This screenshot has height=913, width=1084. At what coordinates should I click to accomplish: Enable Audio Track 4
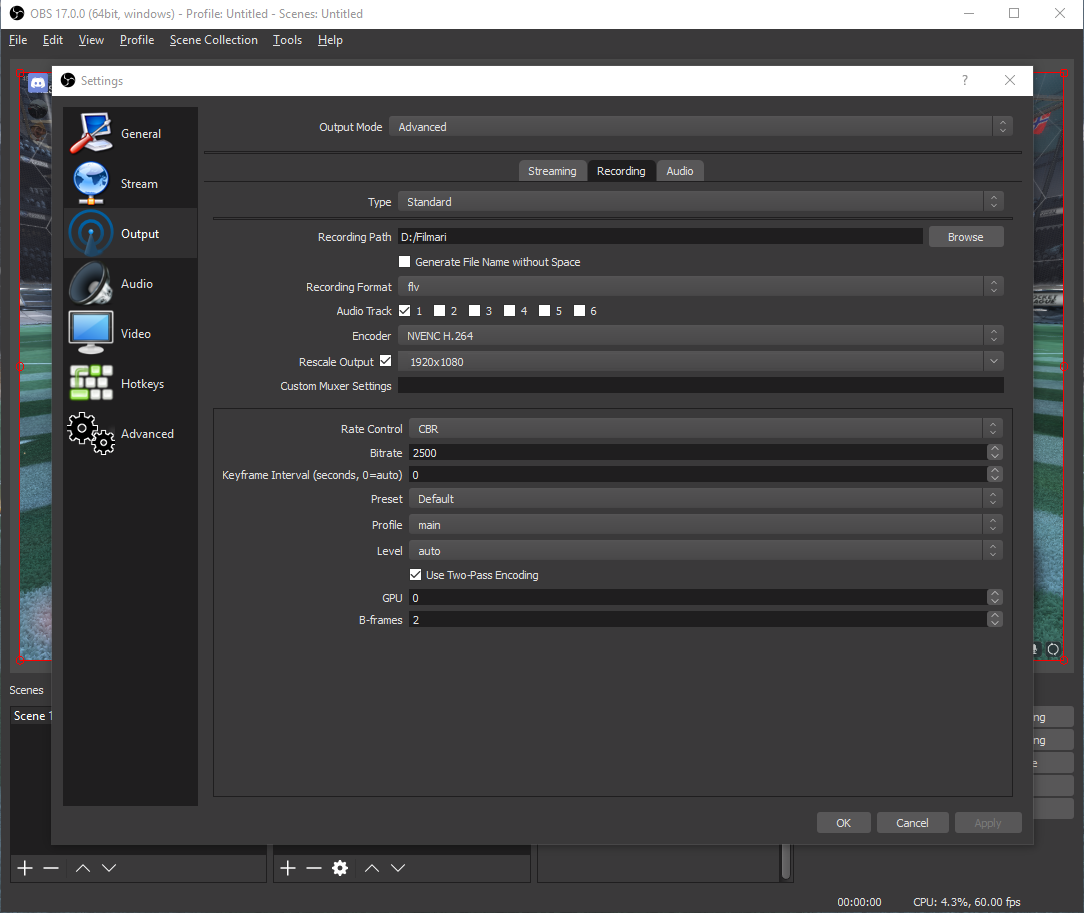pos(510,310)
